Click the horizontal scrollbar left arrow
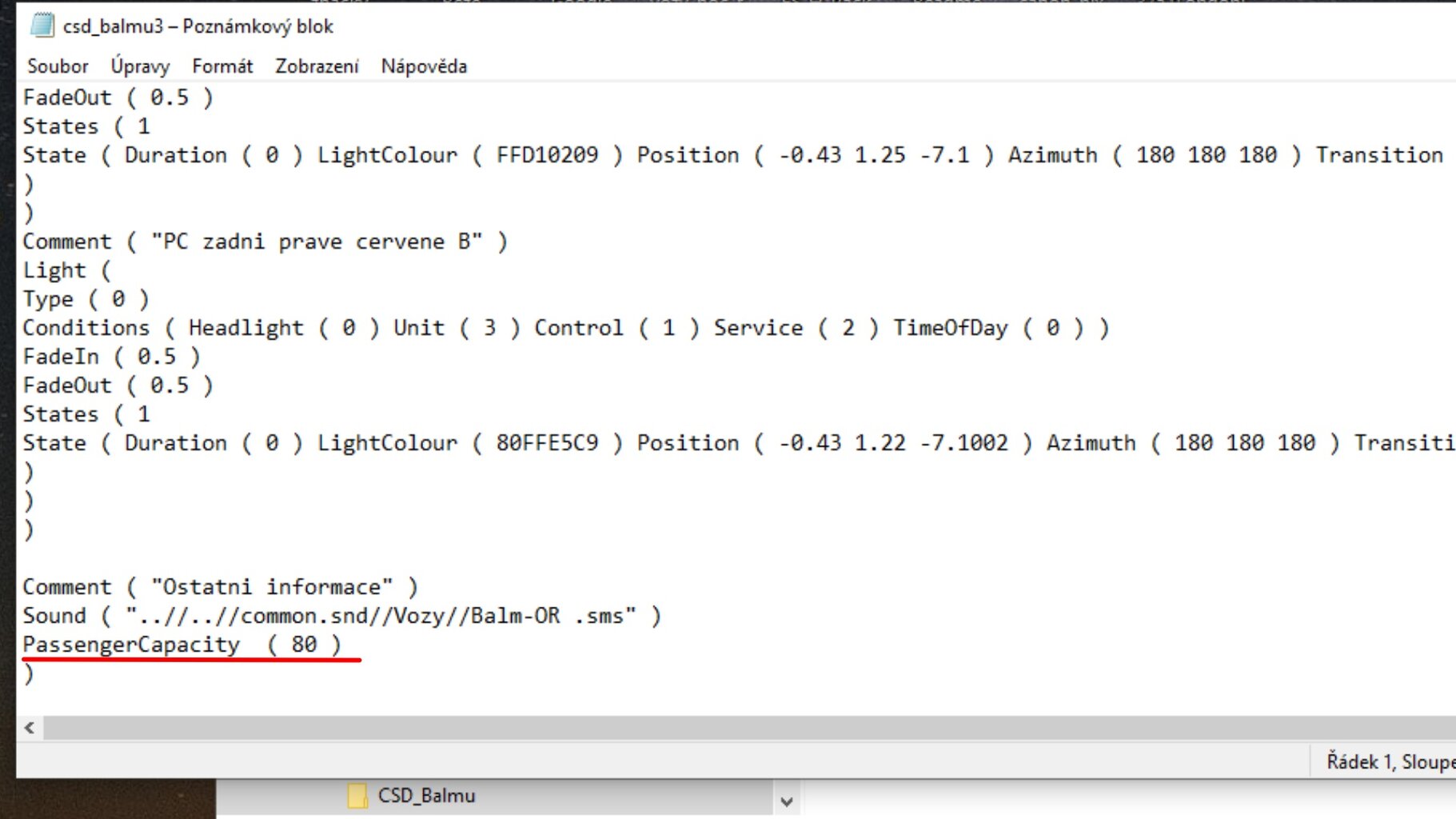 pyautogui.click(x=30, y=728)
